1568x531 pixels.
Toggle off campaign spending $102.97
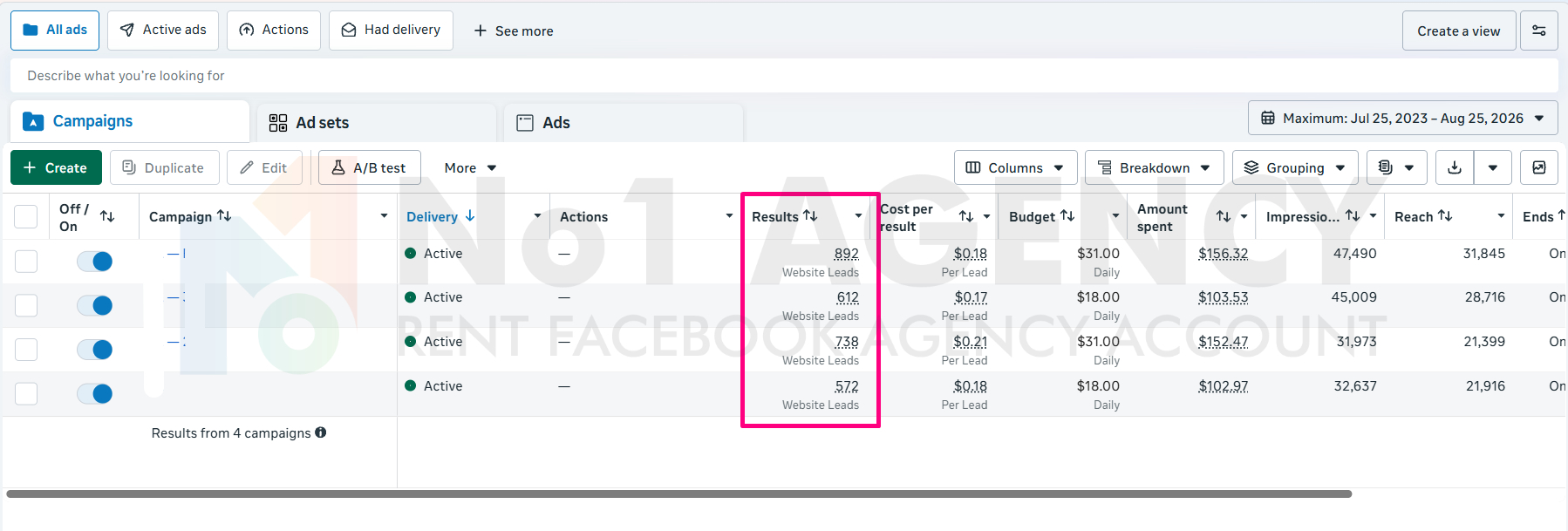point(95,393)
